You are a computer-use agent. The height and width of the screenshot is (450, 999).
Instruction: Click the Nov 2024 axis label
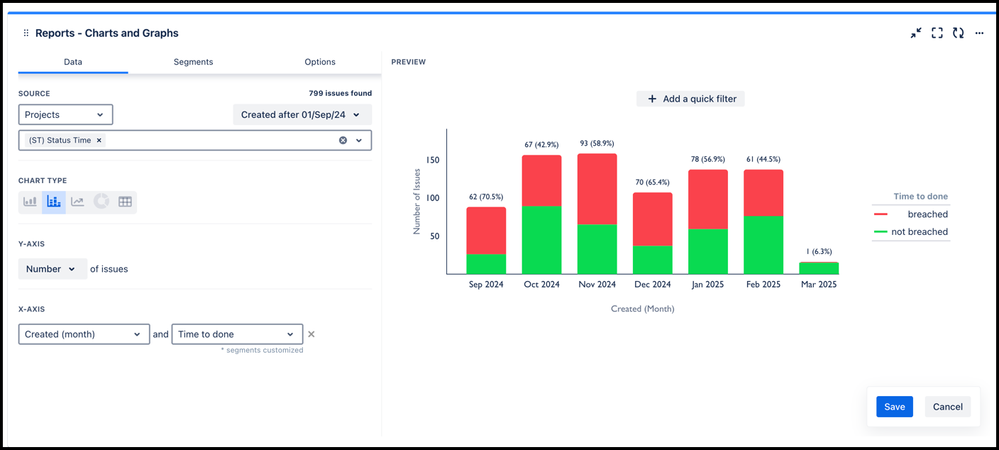[598, 285]
